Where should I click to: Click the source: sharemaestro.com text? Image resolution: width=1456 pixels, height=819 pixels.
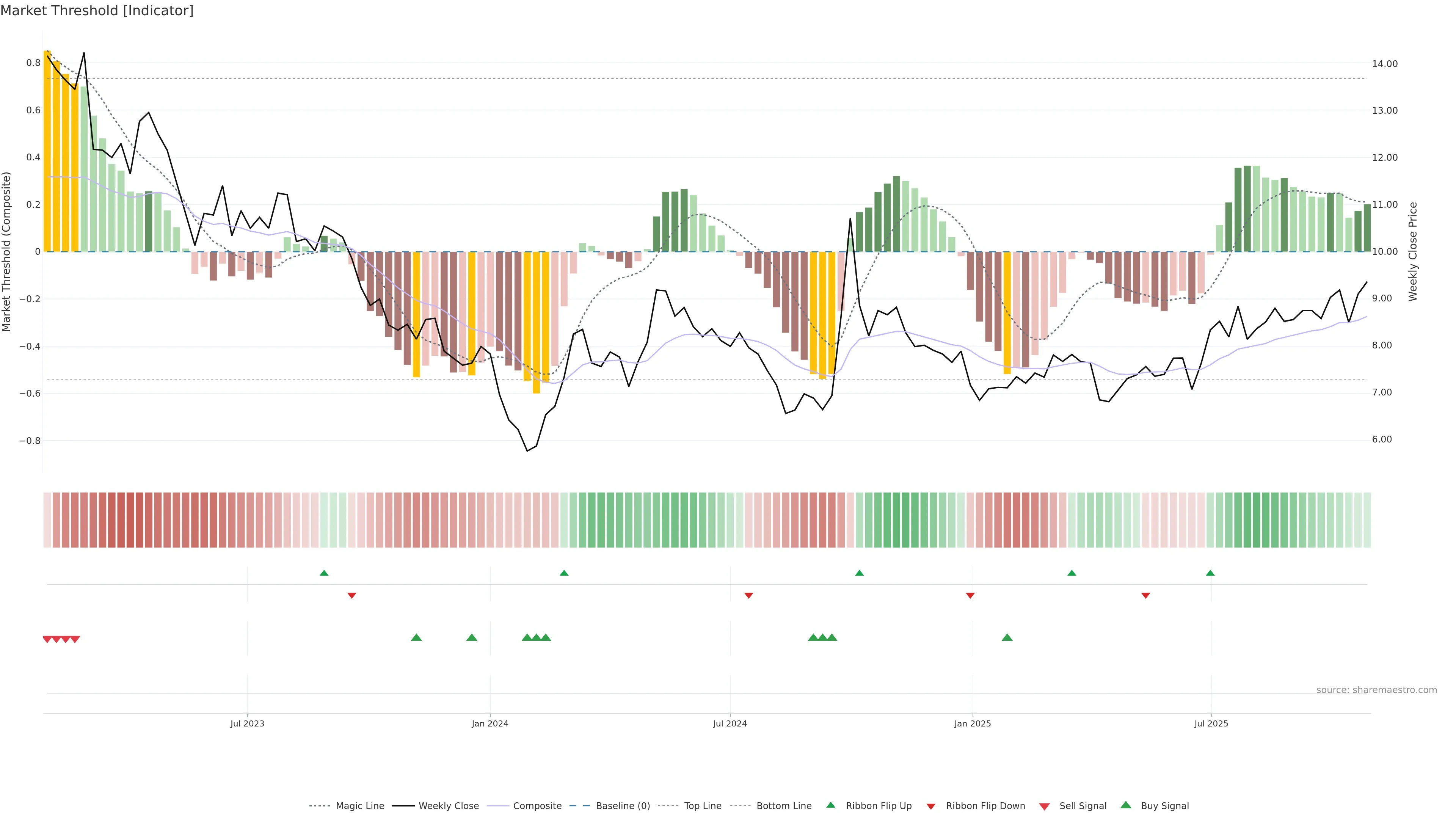tap(1376, 690)
